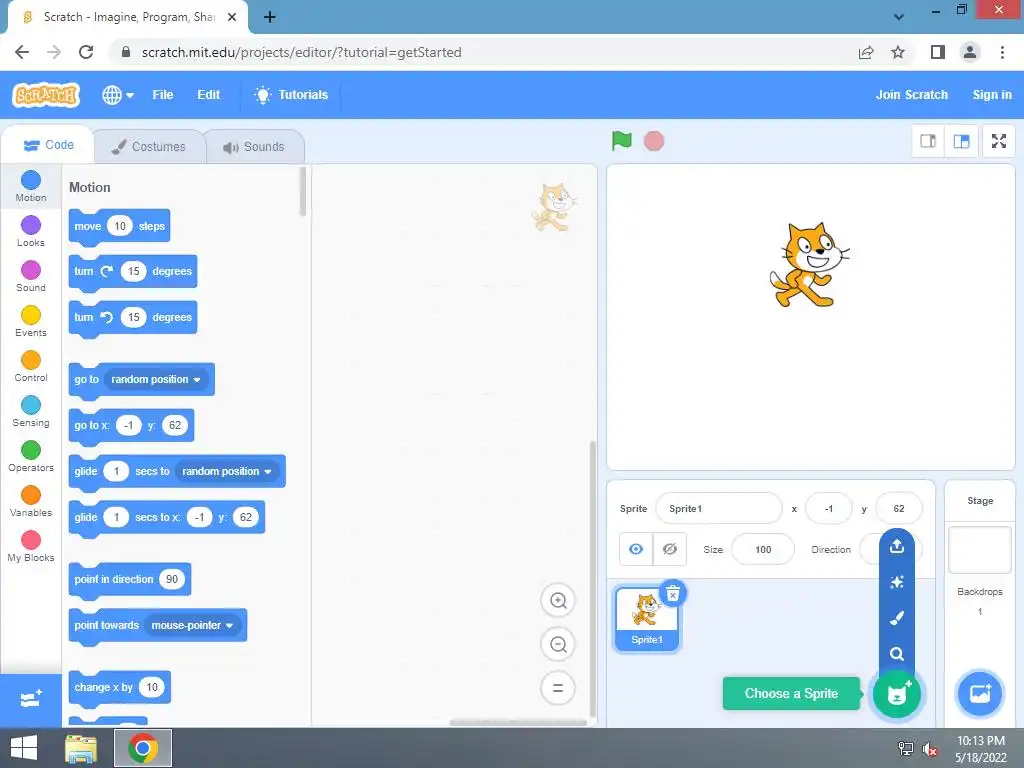Hide the sprite with crossed-eye icon
1024x768 pixels.
669,549
